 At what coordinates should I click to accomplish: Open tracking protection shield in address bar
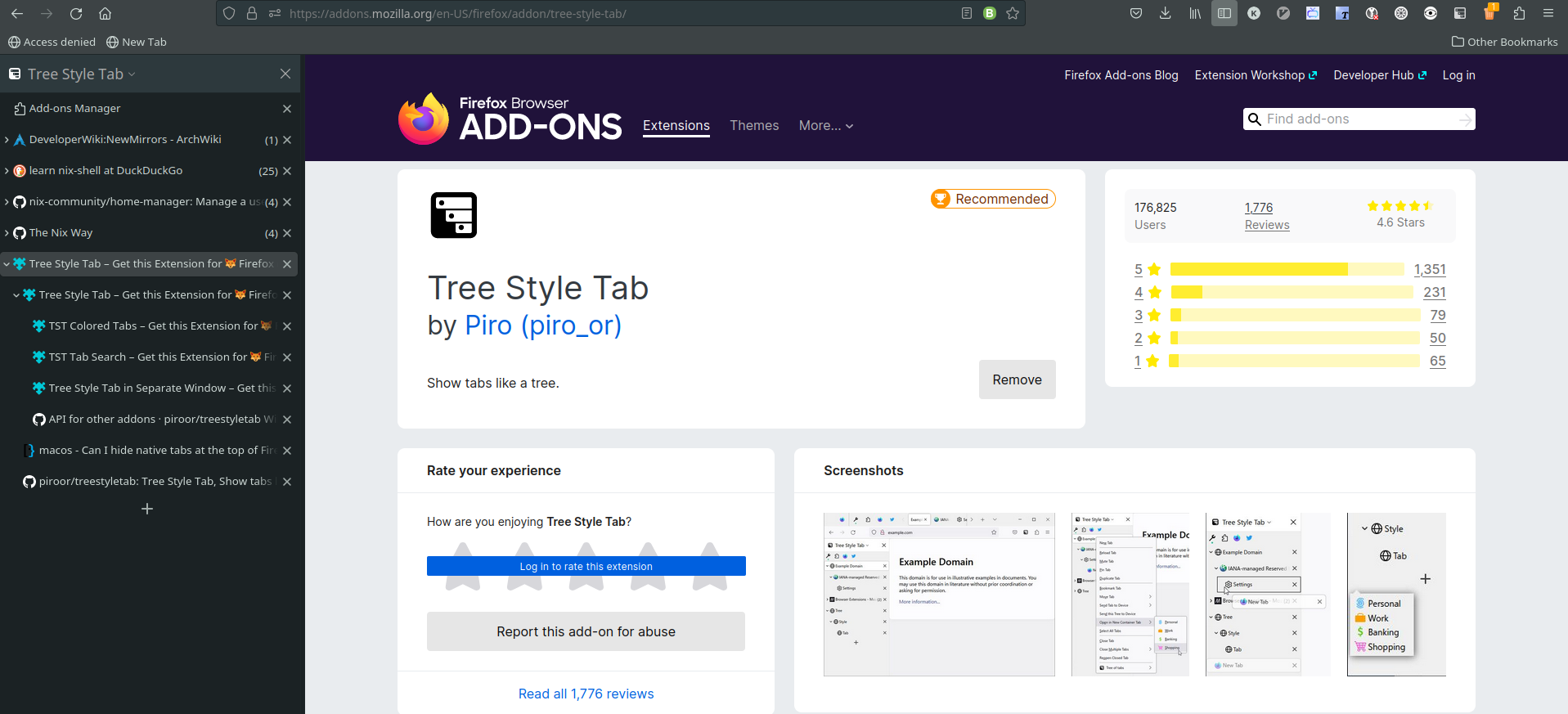click(229, 13)
